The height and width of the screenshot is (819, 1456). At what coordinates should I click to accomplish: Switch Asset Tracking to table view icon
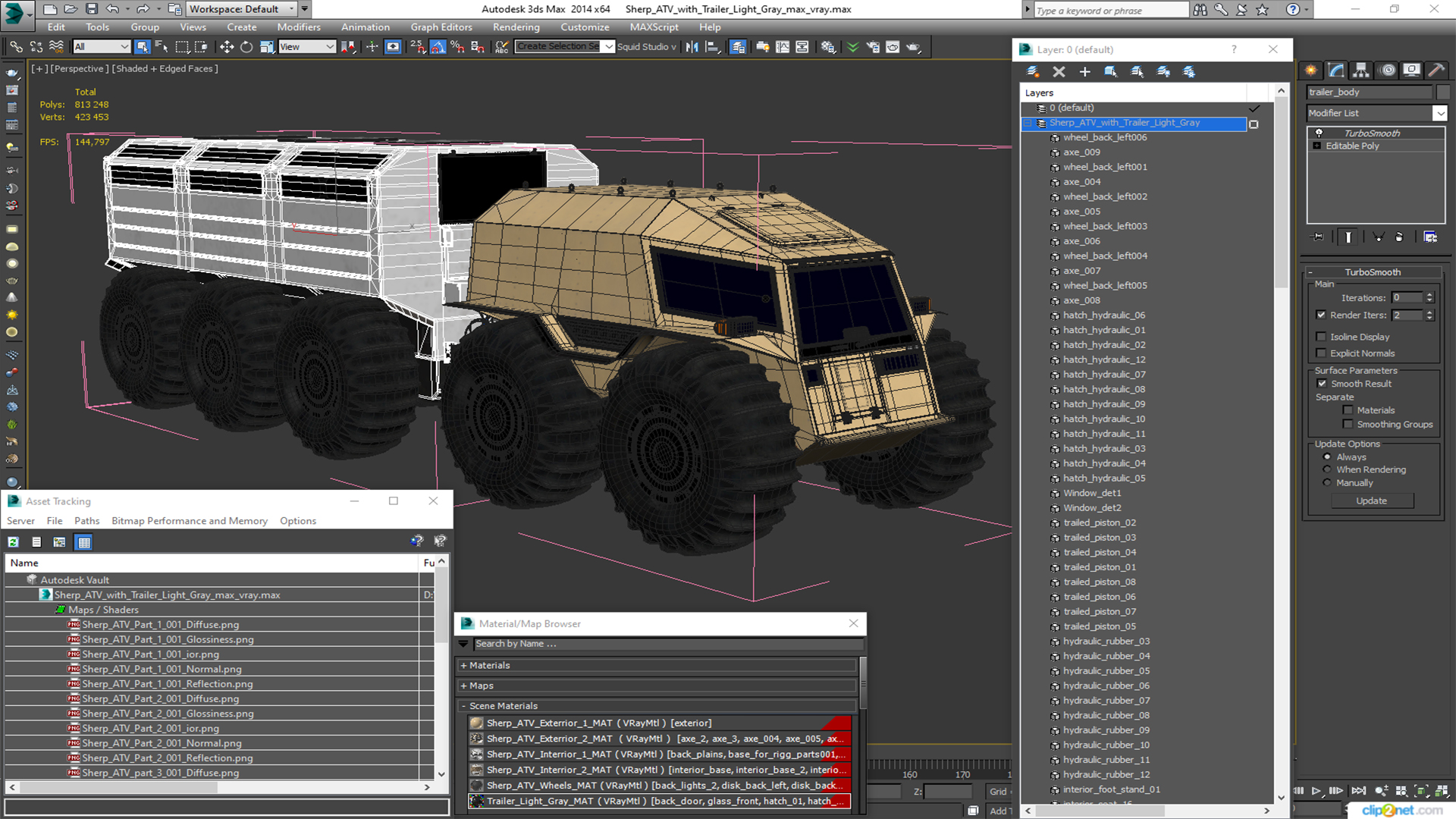84,541
